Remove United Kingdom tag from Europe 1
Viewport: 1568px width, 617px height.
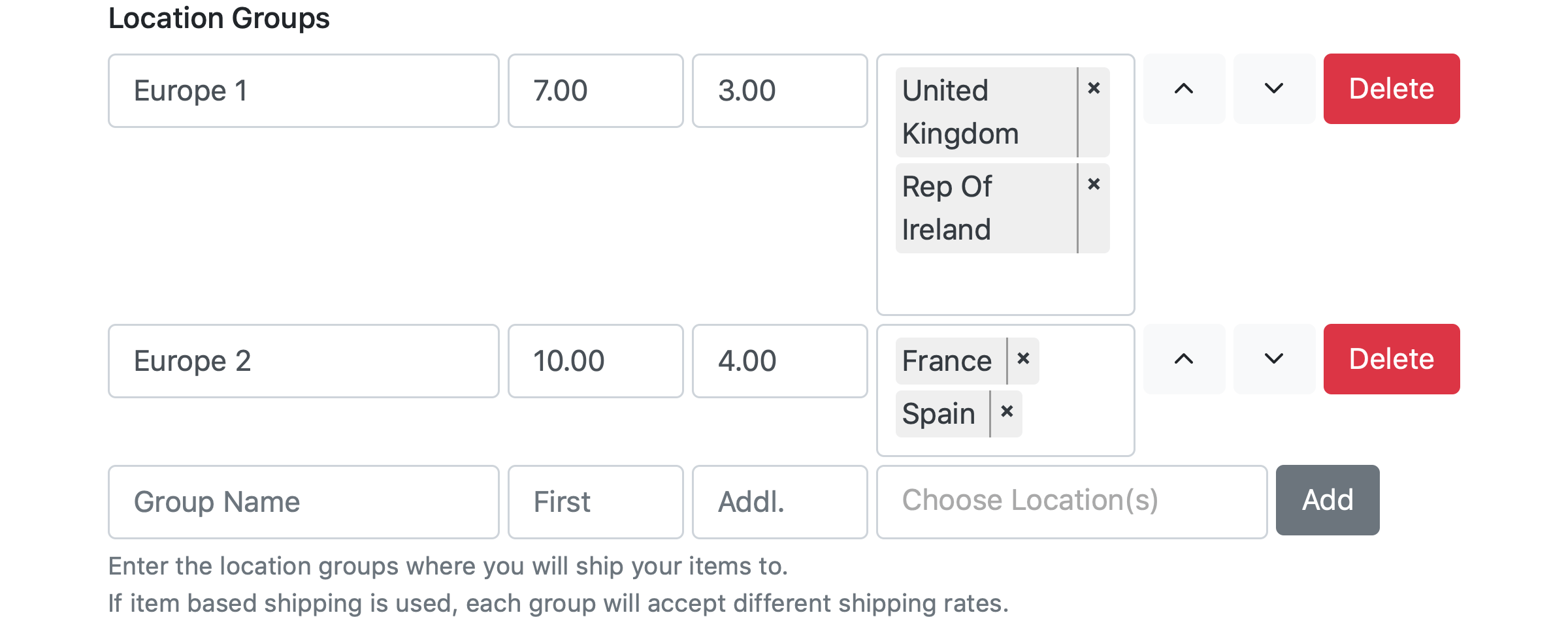(1094, 89)
